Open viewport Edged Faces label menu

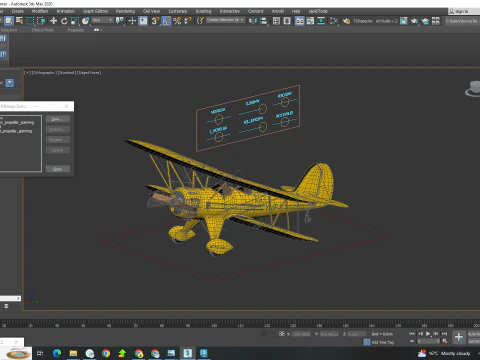[x=89, y=72]
